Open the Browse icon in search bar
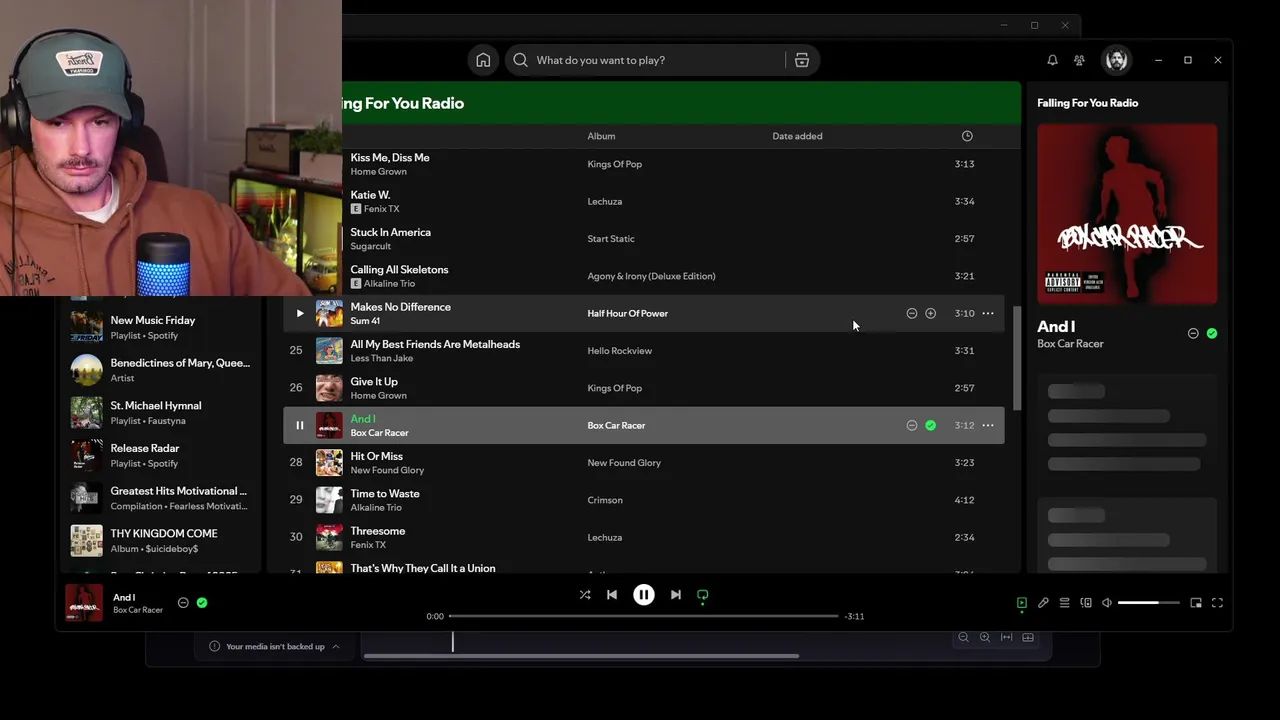Screen dimensions: 1280x720 coord(801,60)
